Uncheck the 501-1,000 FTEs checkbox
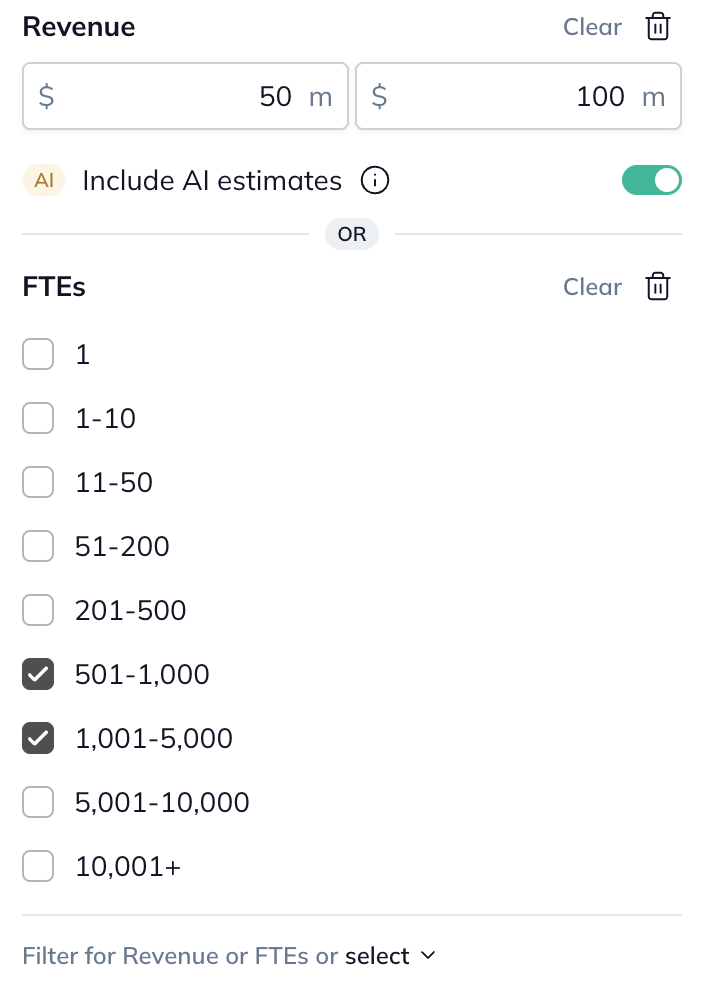The image size is (714, 984). (x=38, y=675)
